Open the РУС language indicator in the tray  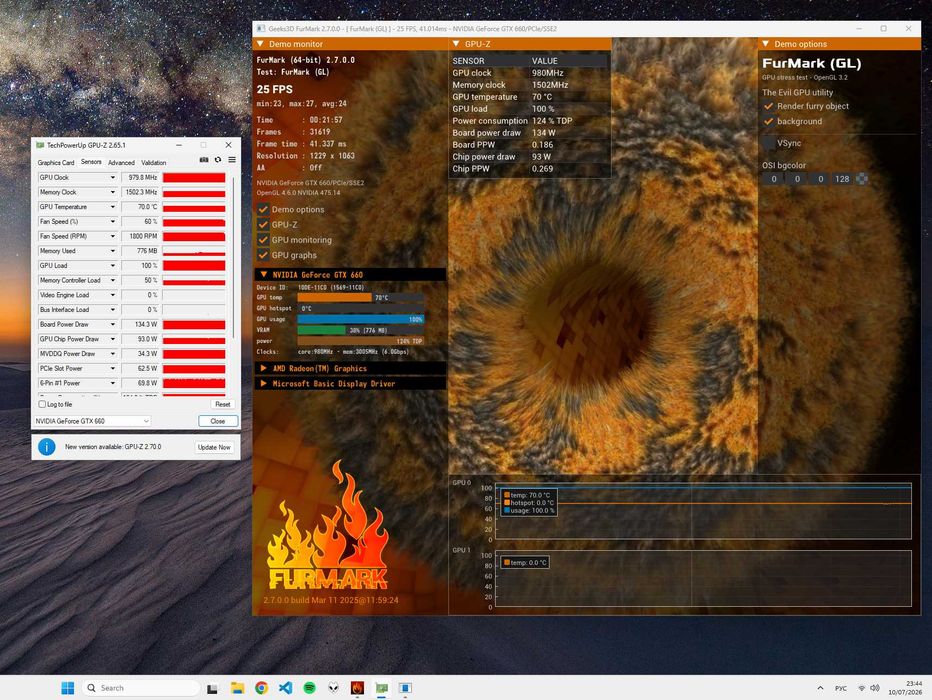(x=840, y=688)
